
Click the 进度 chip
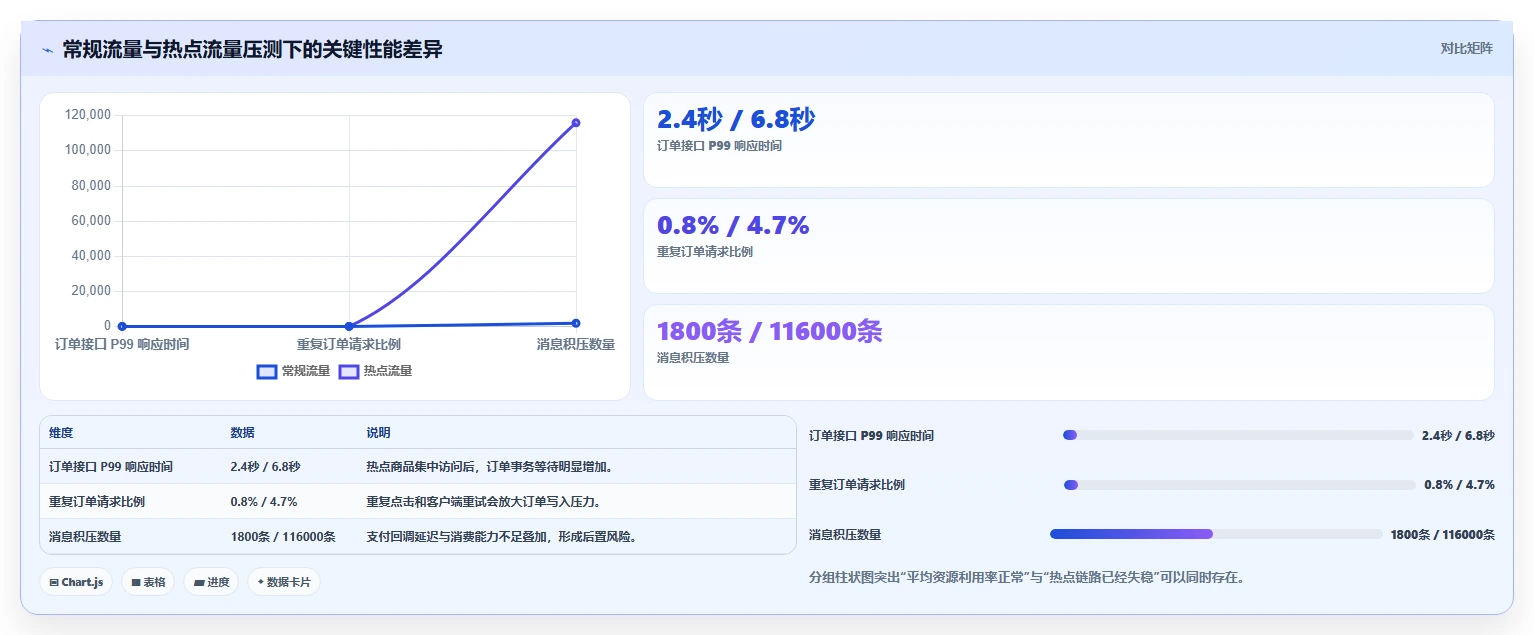coord(211,582)
